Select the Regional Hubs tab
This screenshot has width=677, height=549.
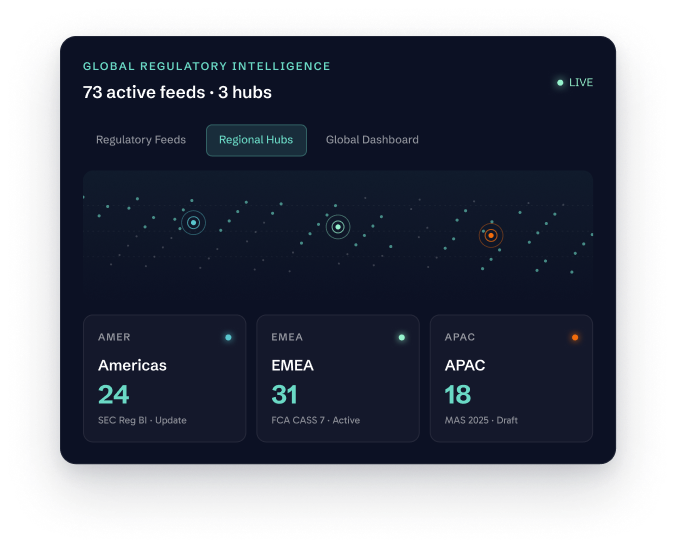pyautogui.click(x=256, y=140)
